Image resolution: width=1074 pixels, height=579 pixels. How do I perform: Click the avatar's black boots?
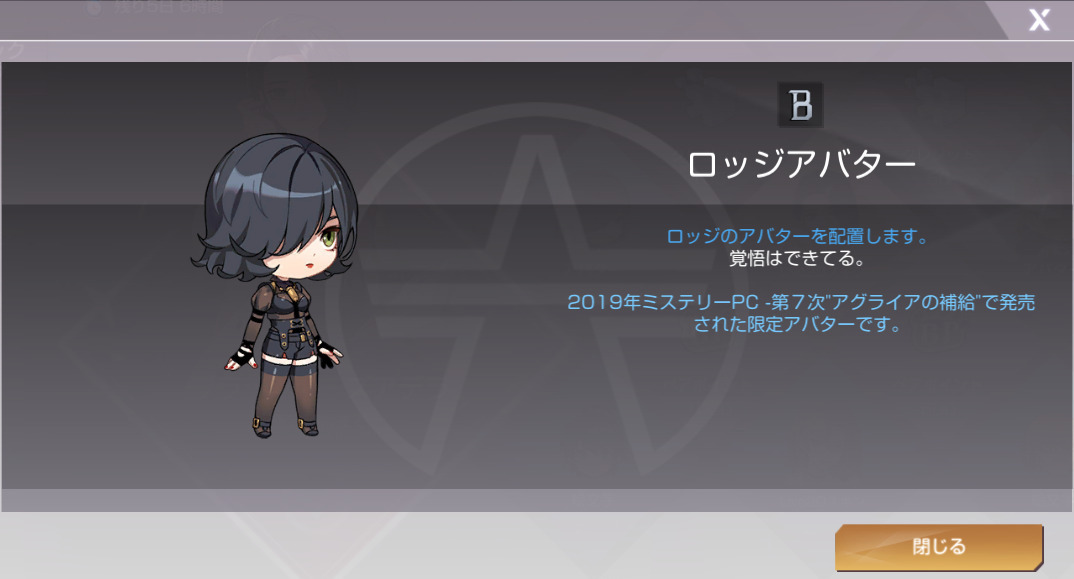click(x=284, y=427)
